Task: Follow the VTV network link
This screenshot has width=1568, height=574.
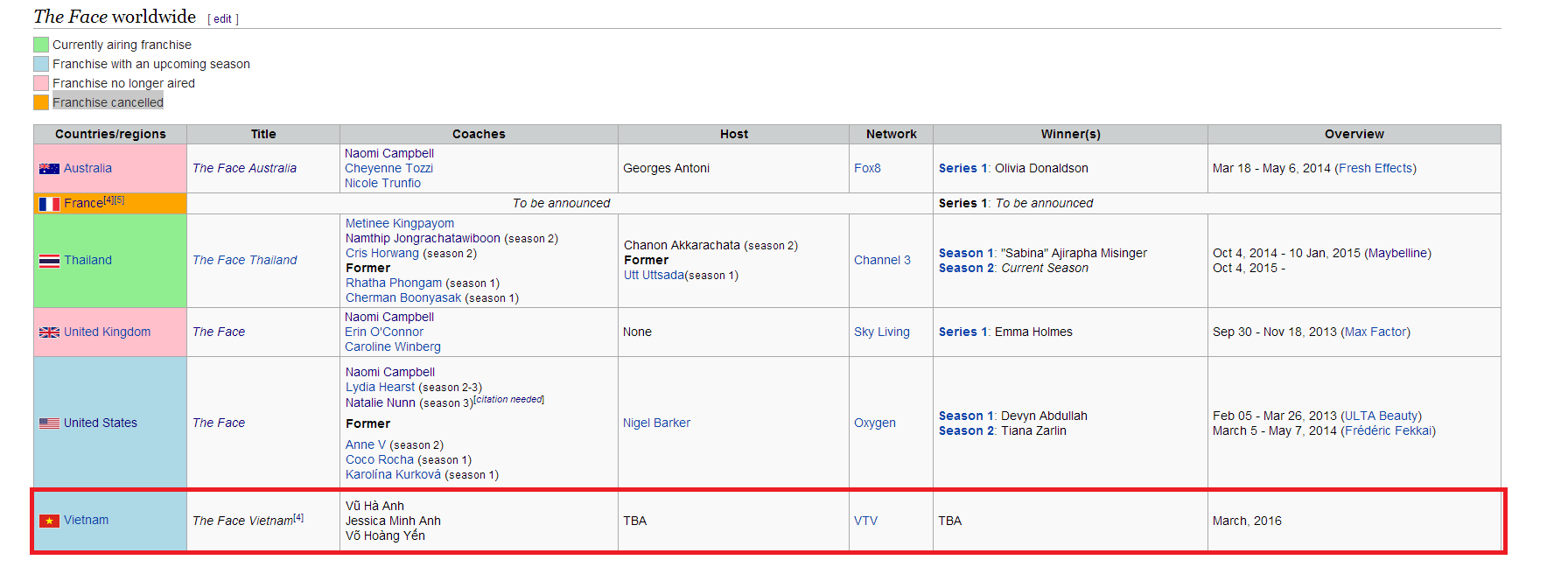Action: click(865, 521)
